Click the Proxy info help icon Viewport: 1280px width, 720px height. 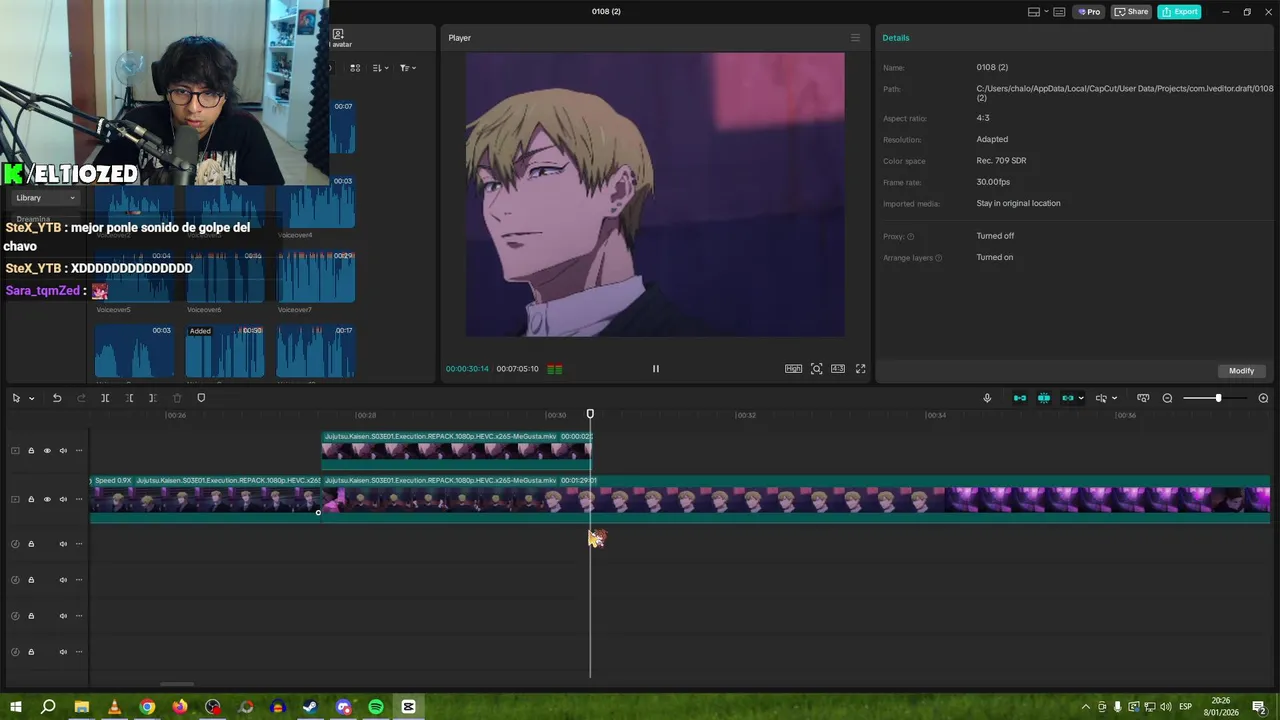point(910,237)
